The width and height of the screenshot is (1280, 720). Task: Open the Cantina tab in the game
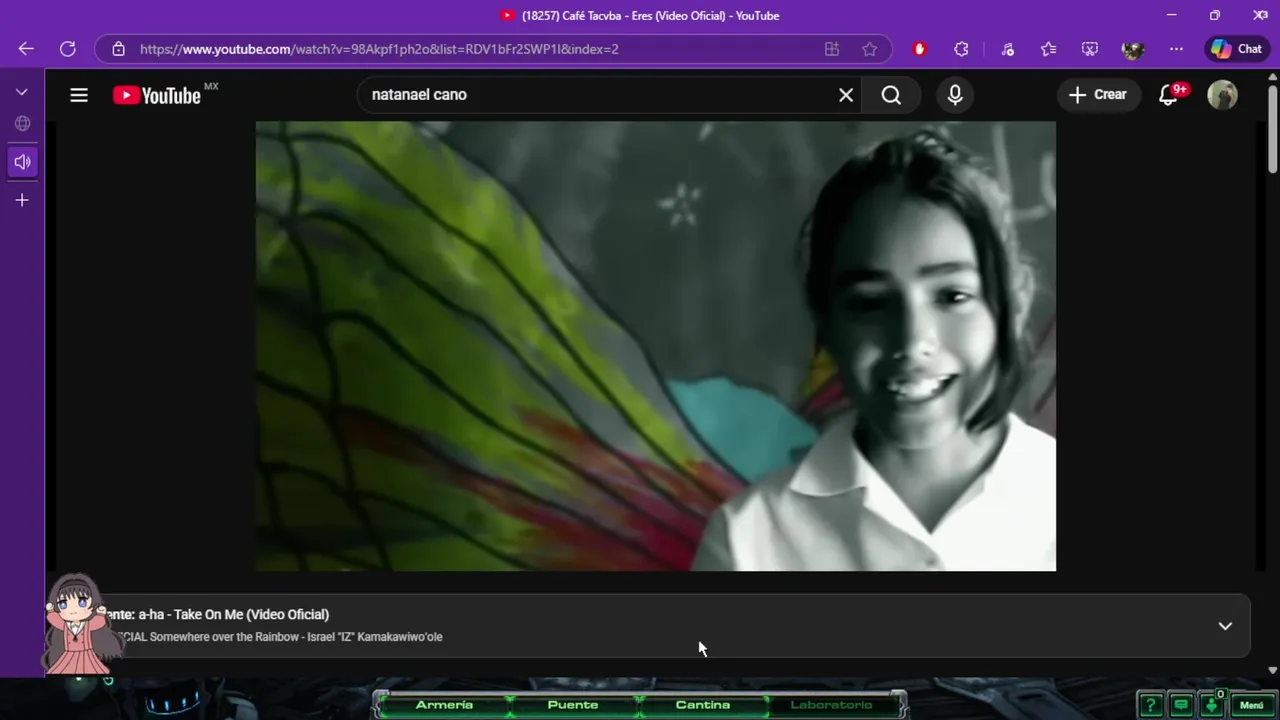[703, 705]
